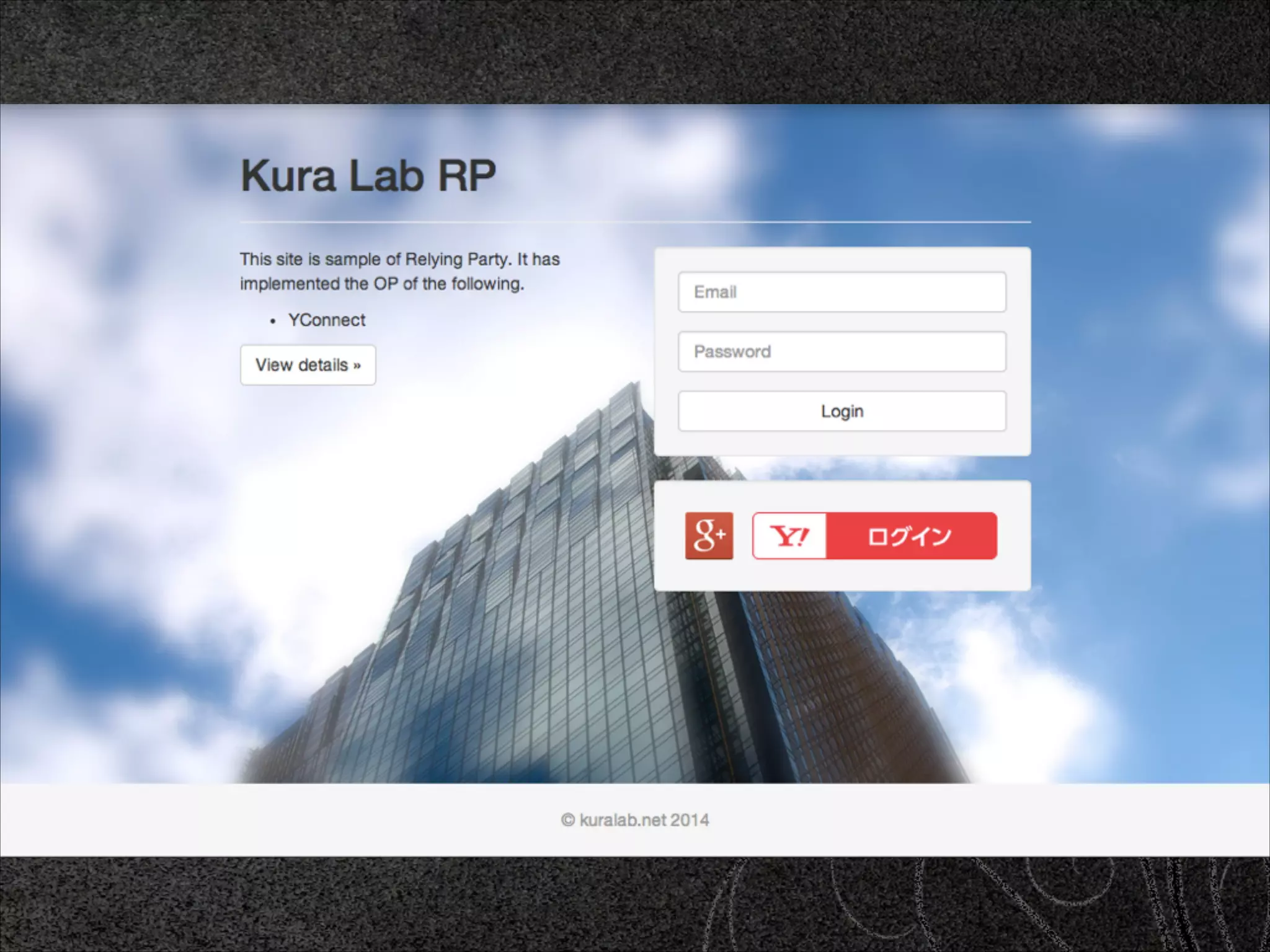Open View details button
1270x952 pixels.
[x=308, y=365]
